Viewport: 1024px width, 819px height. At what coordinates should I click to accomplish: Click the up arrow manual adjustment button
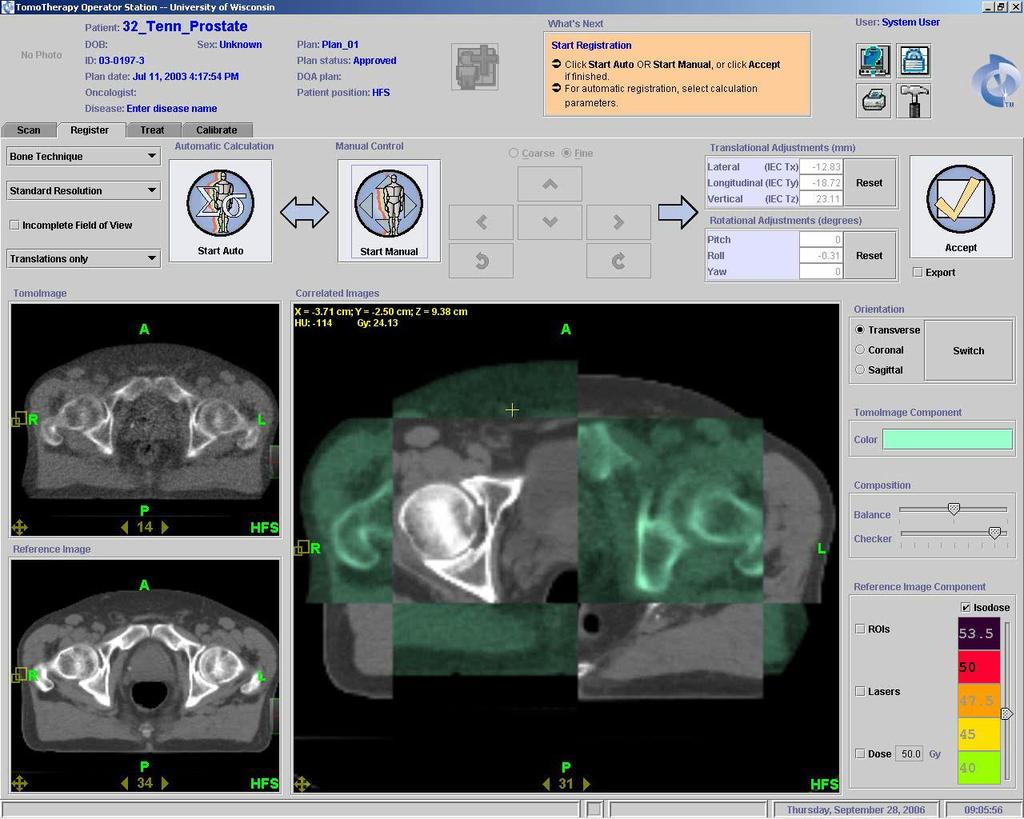(x=549, y=184)
